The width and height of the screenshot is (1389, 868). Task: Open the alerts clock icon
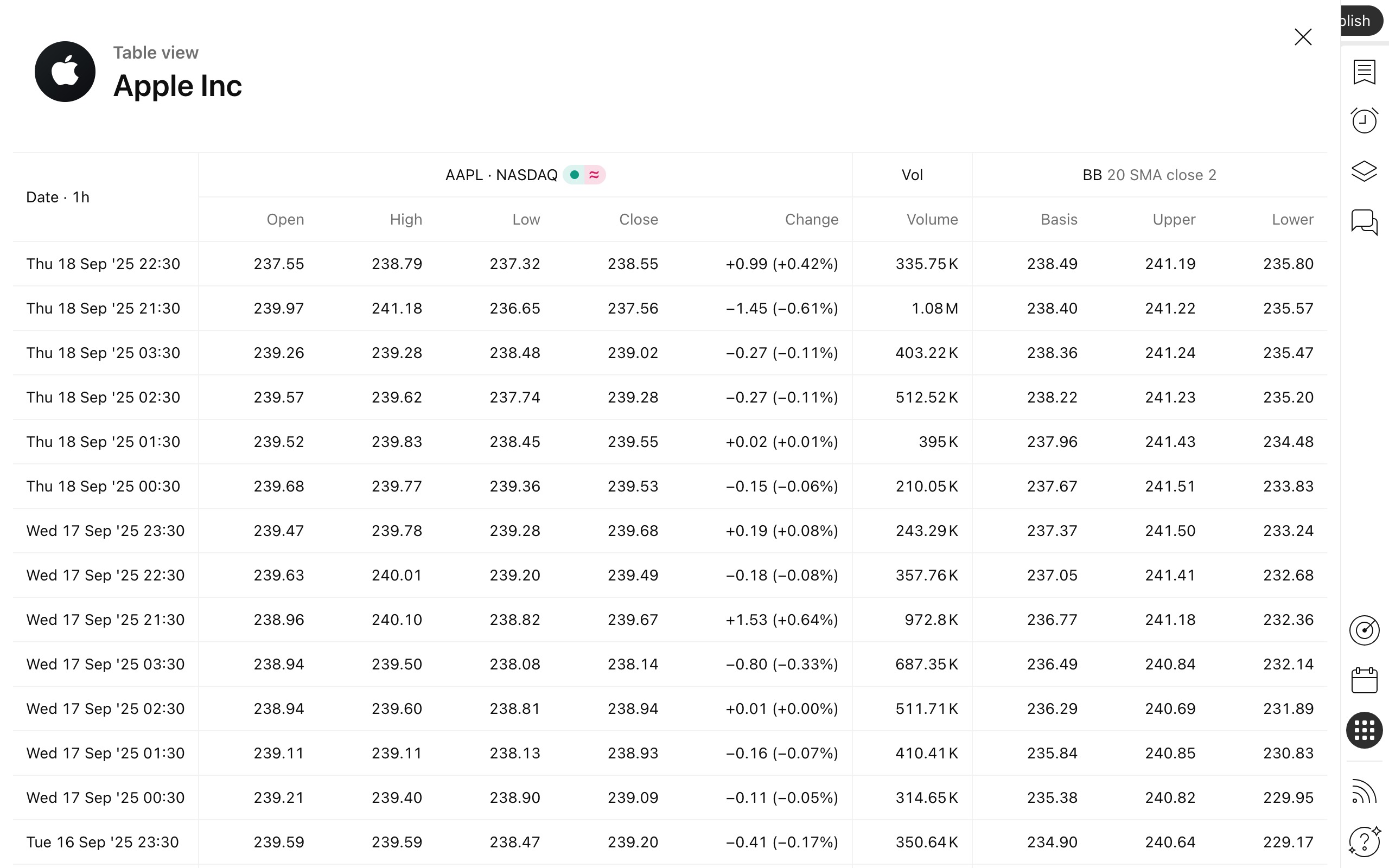[x=1363, y=120]
